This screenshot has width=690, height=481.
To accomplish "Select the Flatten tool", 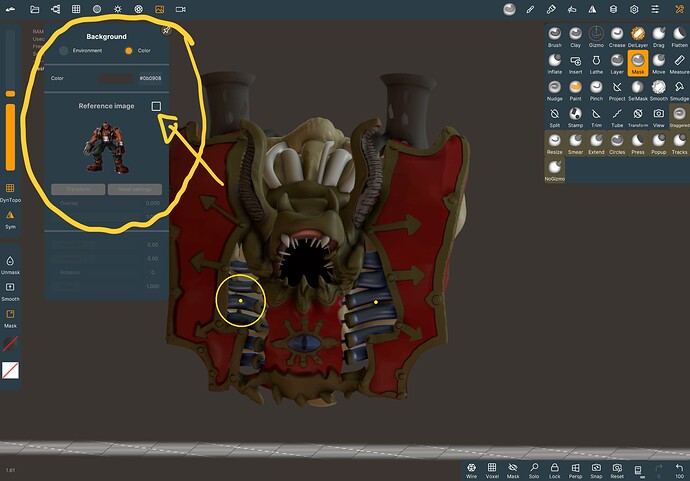I will click(679, 37).
